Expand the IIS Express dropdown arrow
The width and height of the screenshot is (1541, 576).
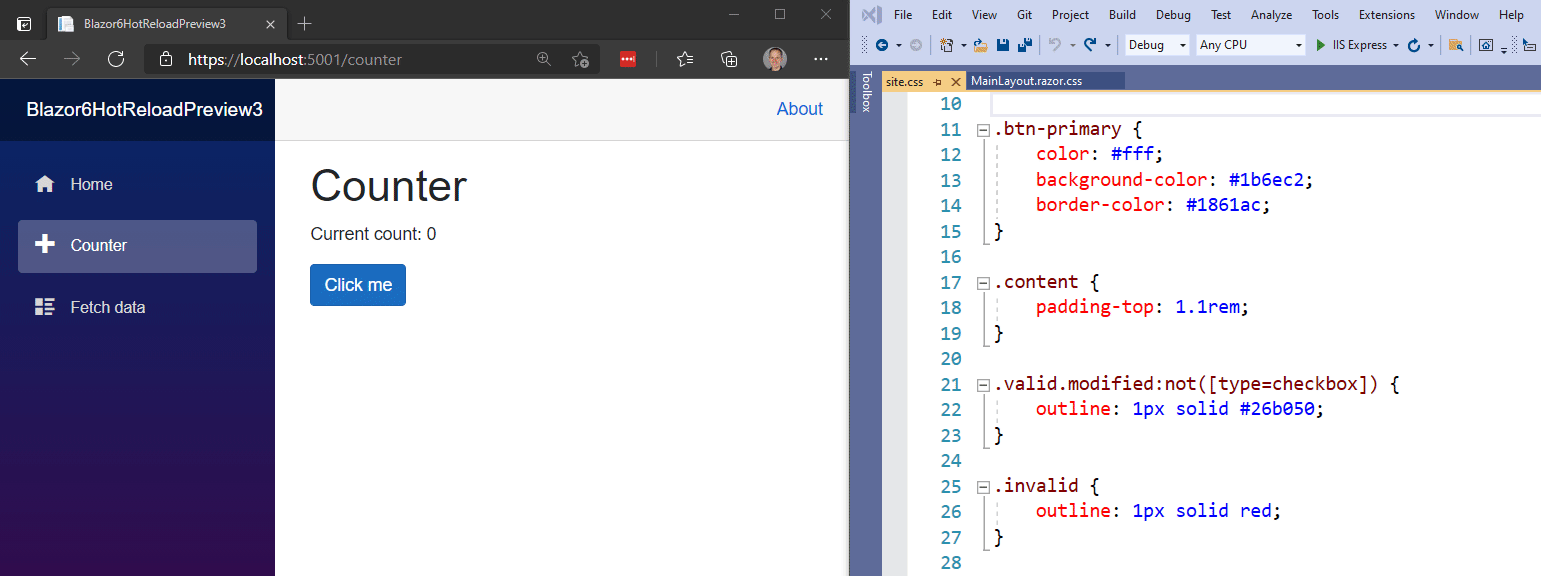pos(1396,45)
